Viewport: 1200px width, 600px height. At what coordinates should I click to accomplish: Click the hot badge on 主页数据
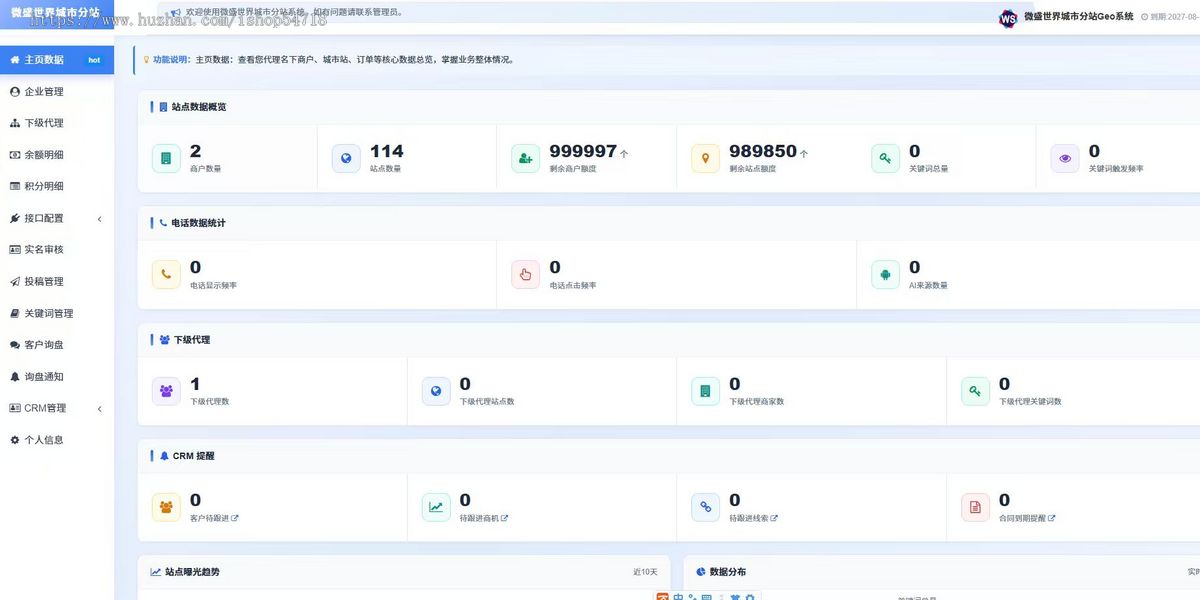(94, 60)
